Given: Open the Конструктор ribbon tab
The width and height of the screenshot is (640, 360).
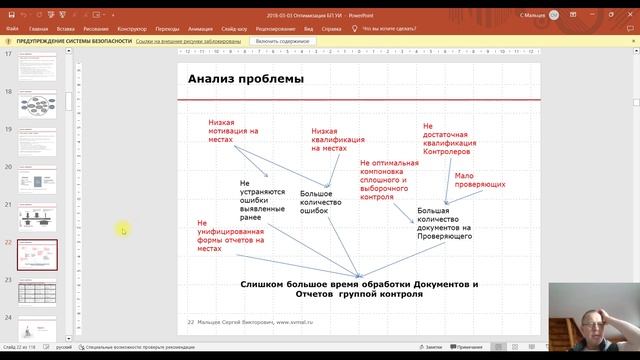Looking at the screenshot, I should coord(132,29).
